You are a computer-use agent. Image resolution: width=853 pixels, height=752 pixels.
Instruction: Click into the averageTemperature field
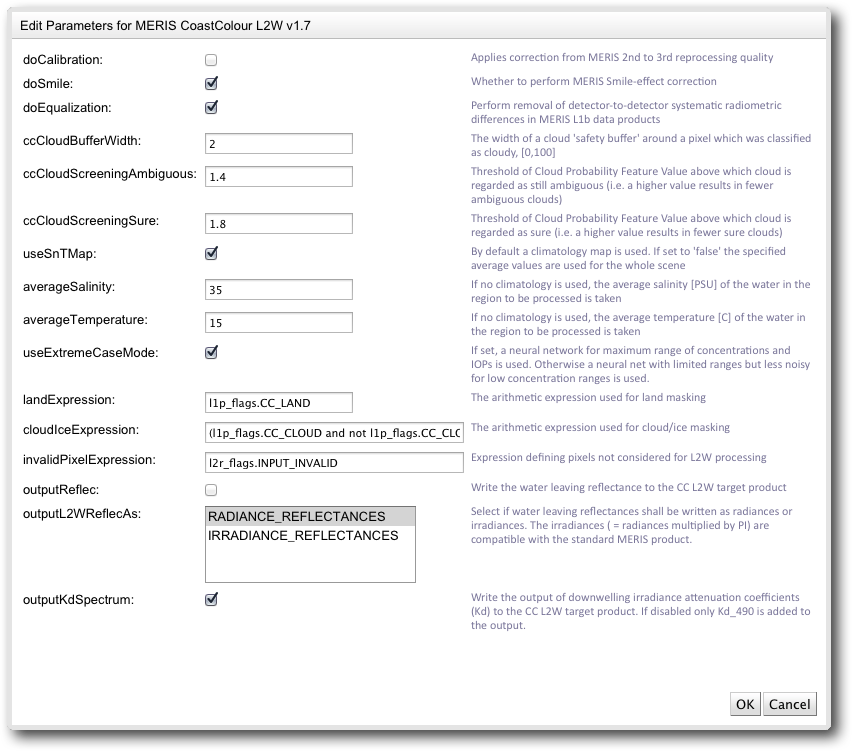tap(279, 323)
